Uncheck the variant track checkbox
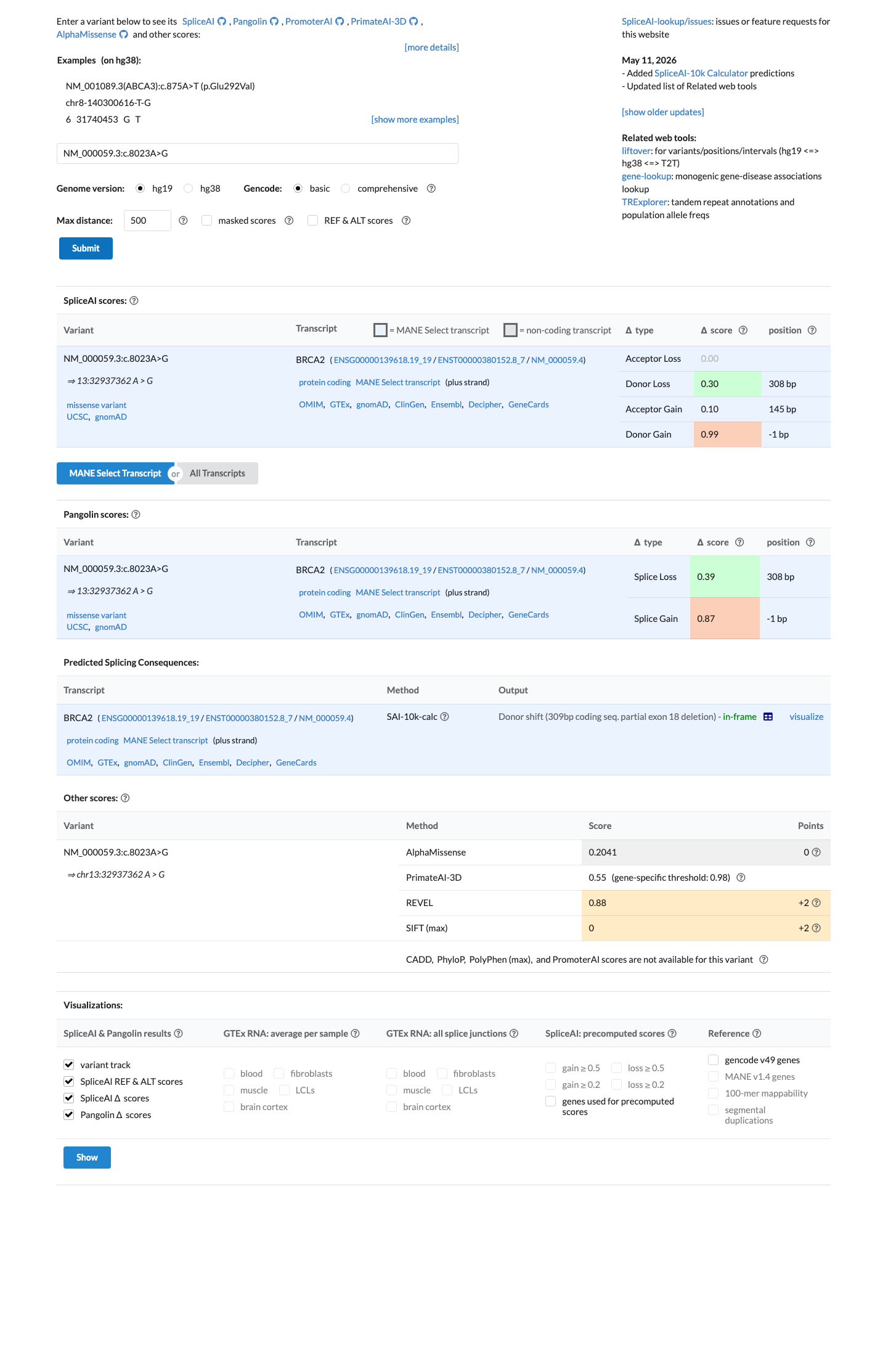This screenshot has height=1356, width=896. [69, 1065]
